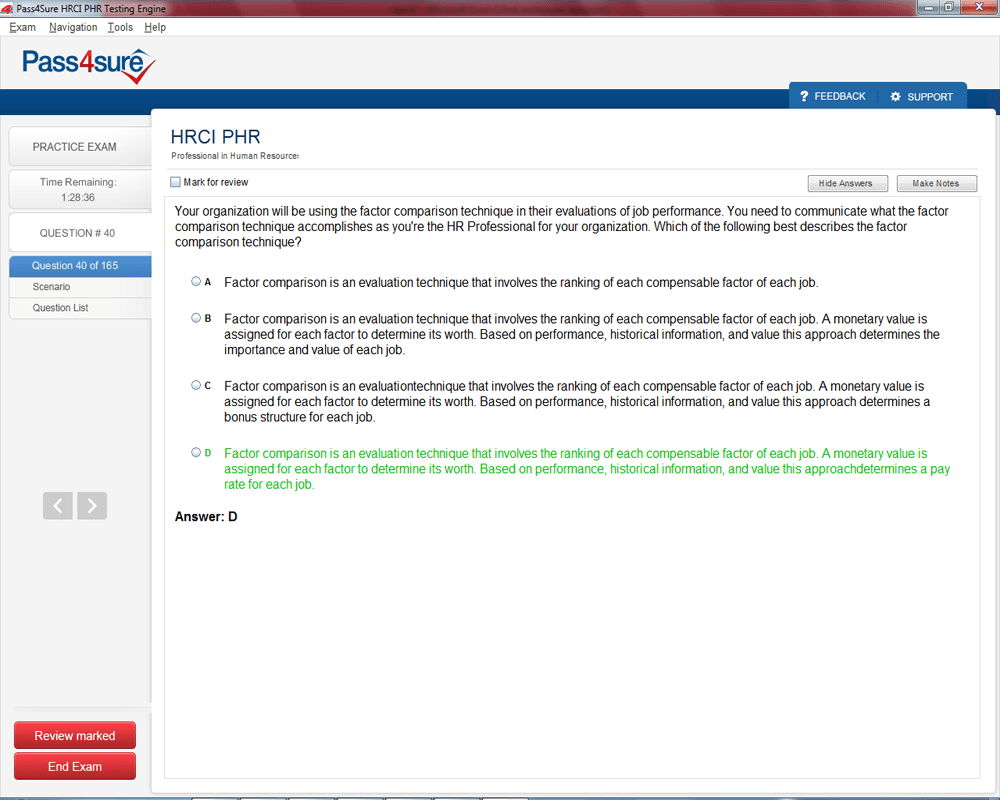Image resolution: width=1000 pixels, height=800 pixels.
Task: Click the Feedback question mark icon
Action: [804, 96]
